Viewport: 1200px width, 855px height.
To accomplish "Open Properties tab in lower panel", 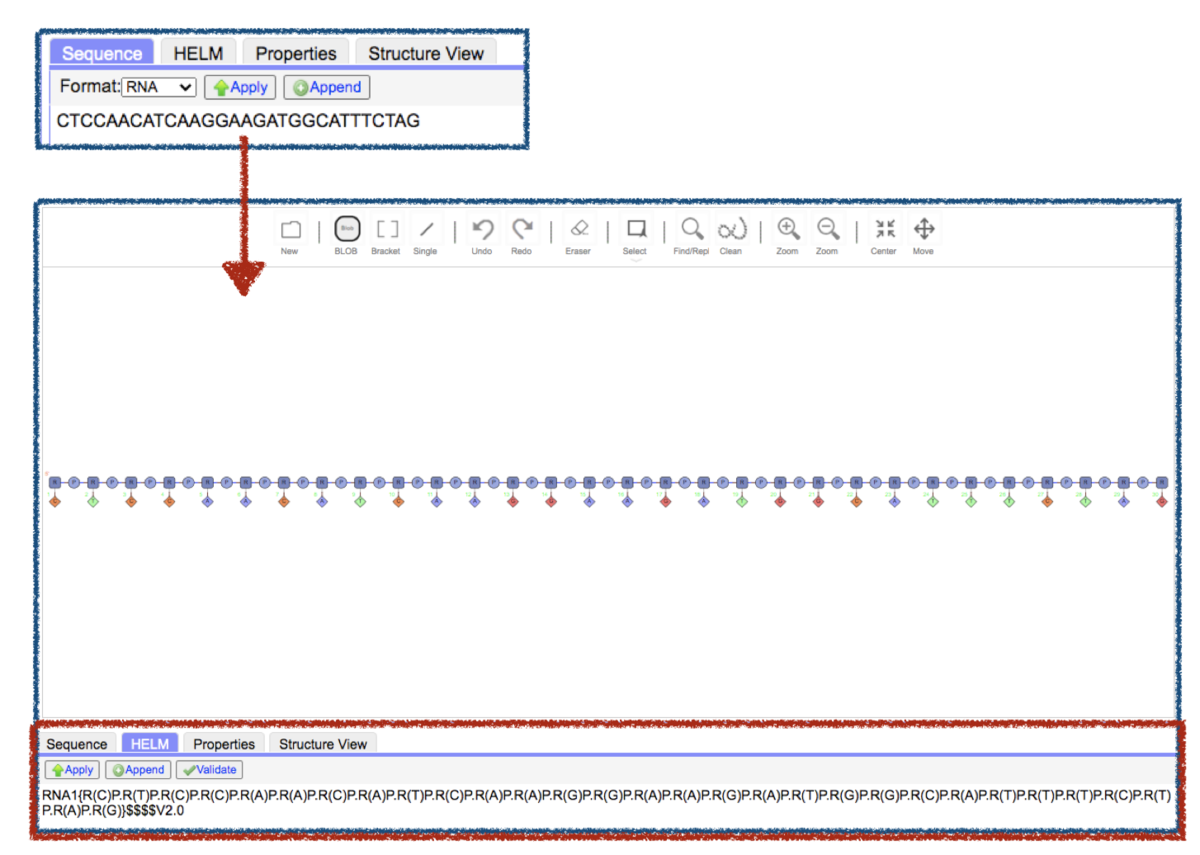I will [x=224, y=744].
